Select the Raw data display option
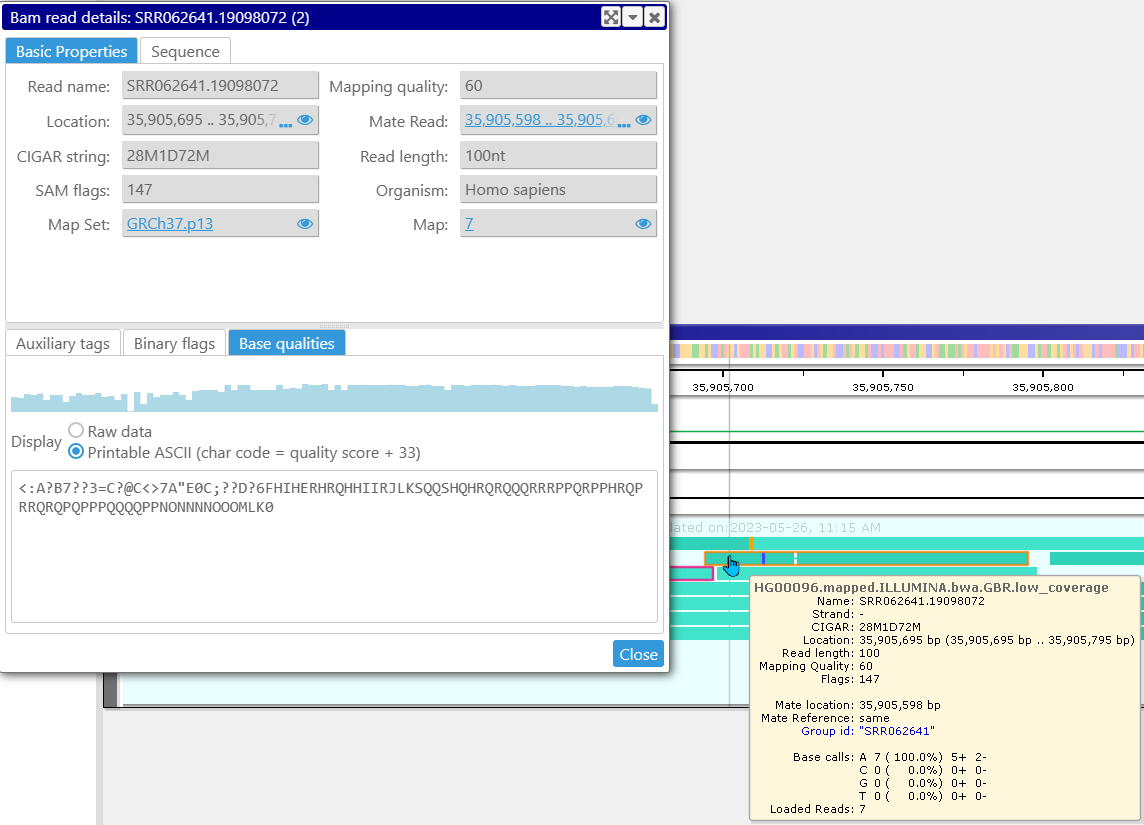Viewport: 1144px width, 825px height. tap(76, 430)
